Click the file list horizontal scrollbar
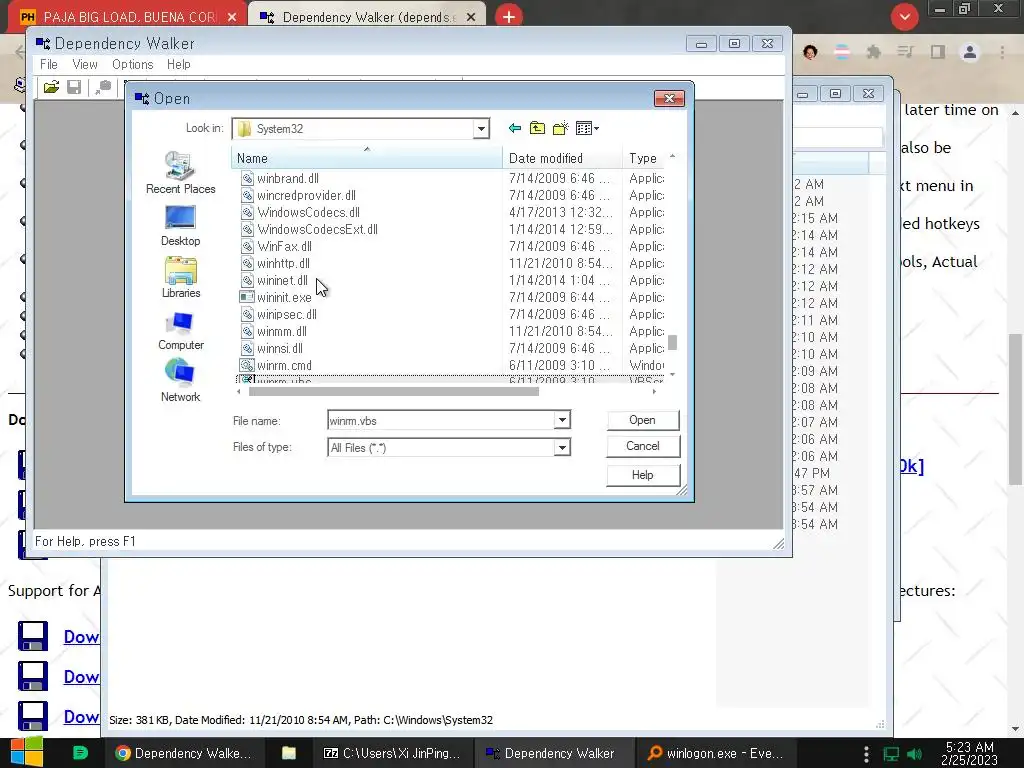This screenshot has height=768, width=1024. pyautogui.click(x=394, y=392)
